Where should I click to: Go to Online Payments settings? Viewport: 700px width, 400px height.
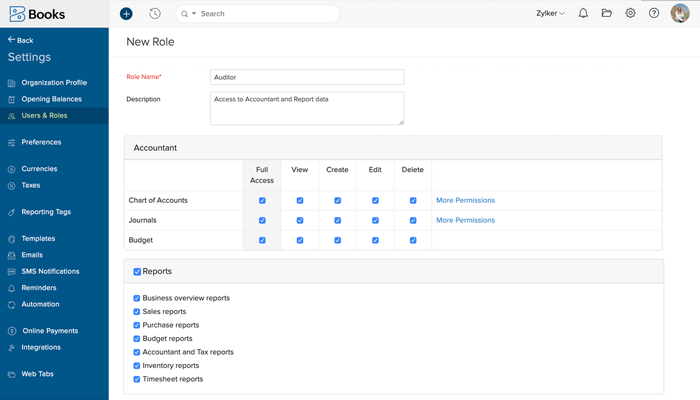(49, 331)
